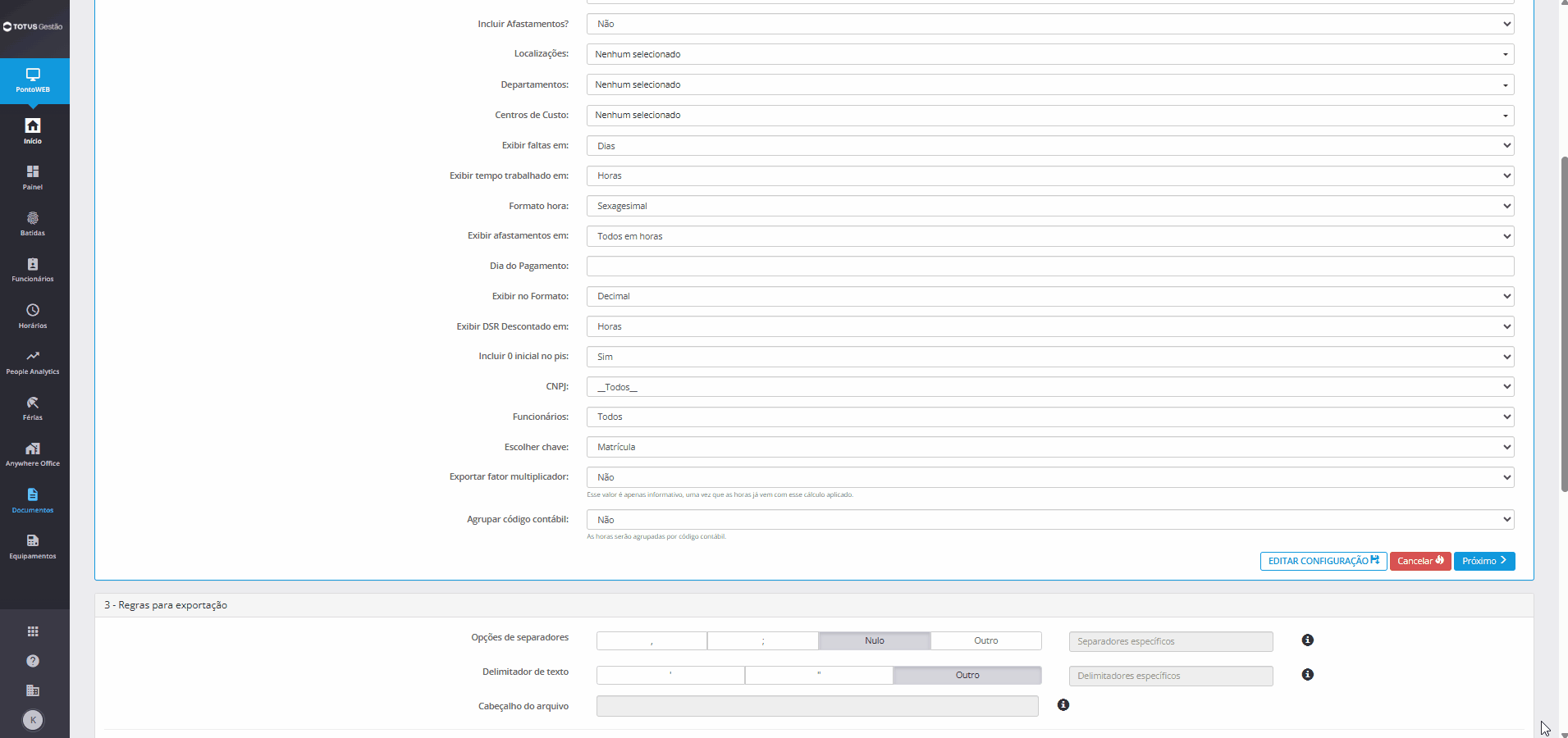The height and width of the screenshot is (738, 1568).
Task: Open user avatar K menu
Action: pos(33,720)
